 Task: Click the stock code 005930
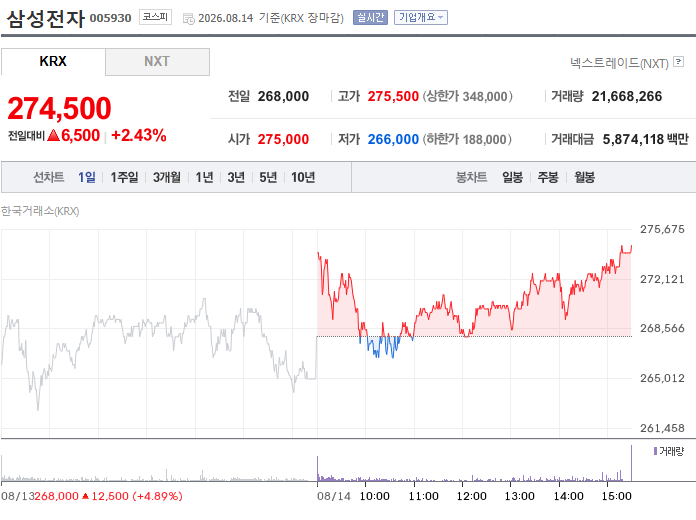pyautogui.click(x=111, y=18)
